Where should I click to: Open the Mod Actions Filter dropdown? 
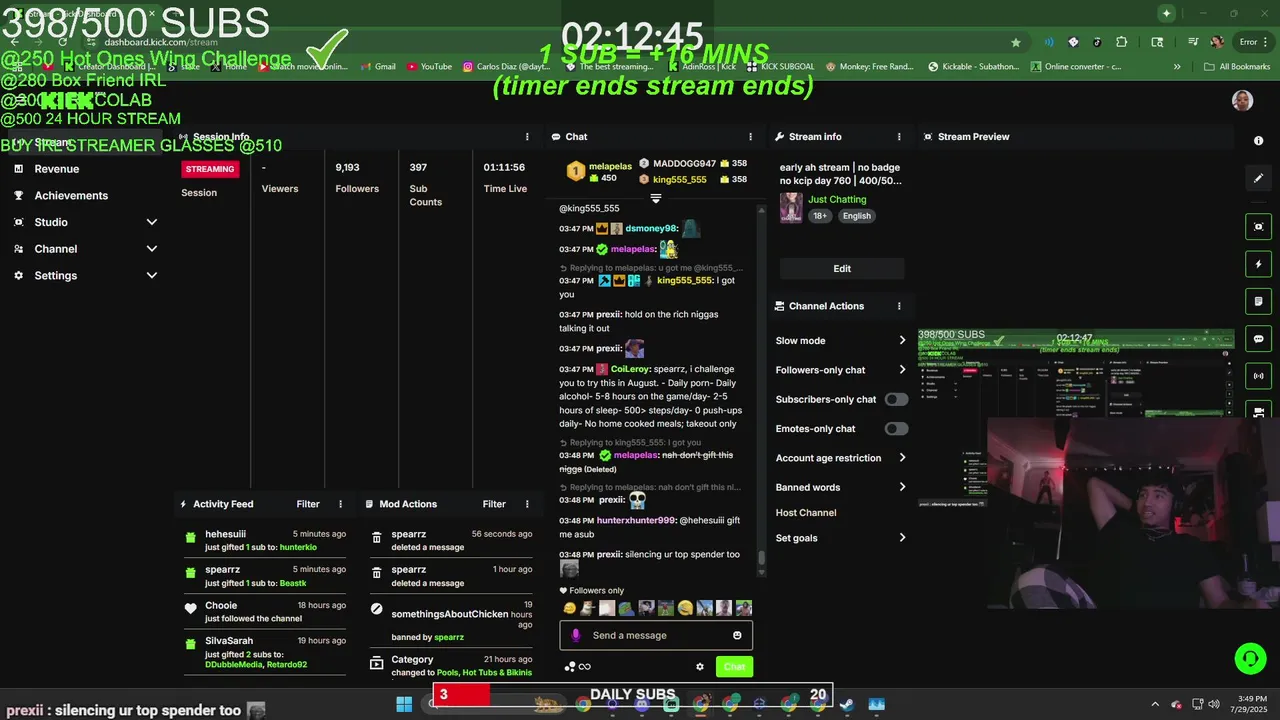click(x=494, y=504)
